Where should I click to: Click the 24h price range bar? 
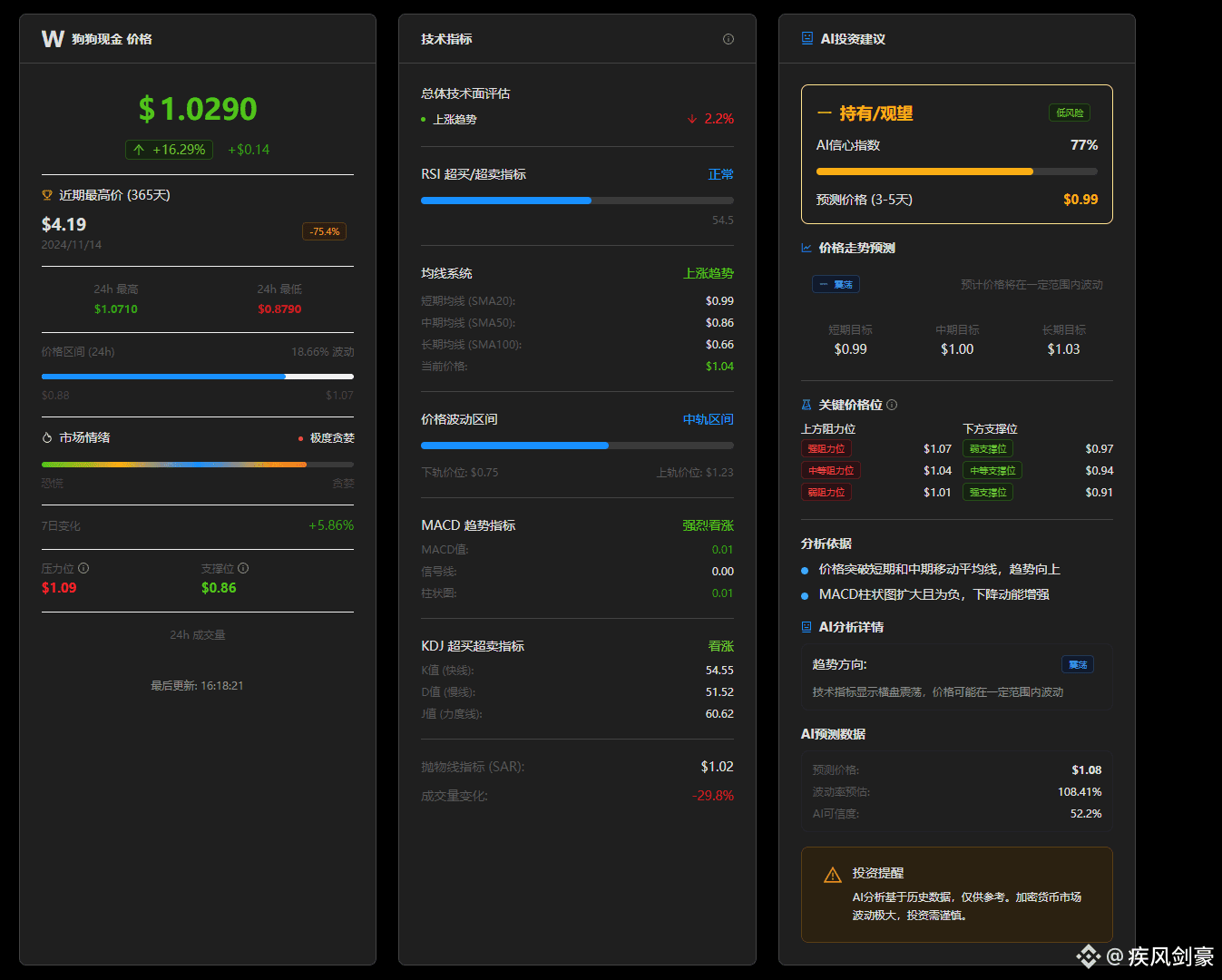coord(198,376)
